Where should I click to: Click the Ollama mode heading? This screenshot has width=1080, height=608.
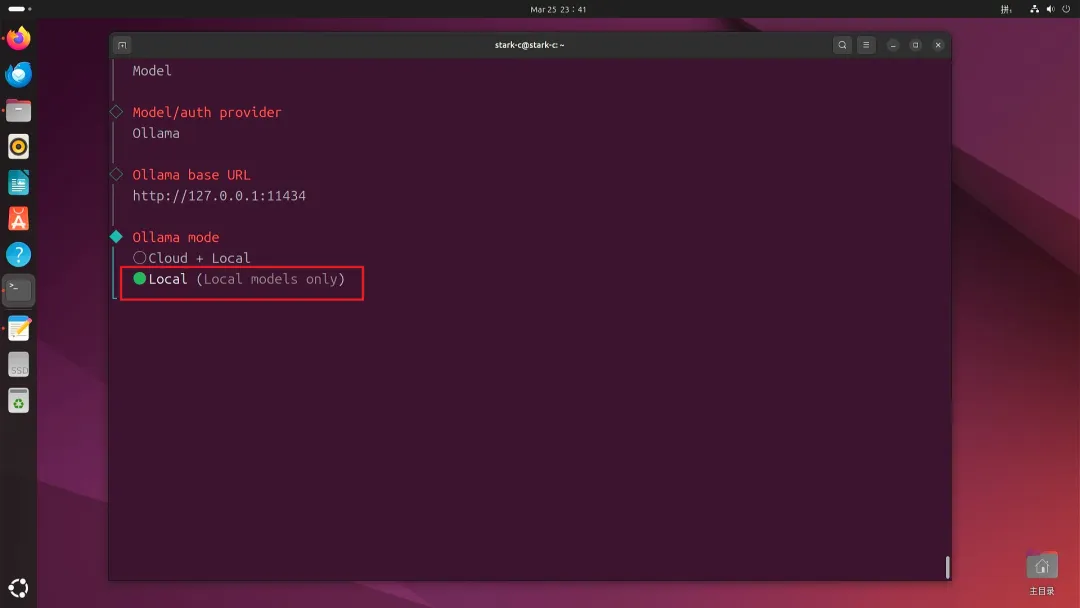pos(176,238)
